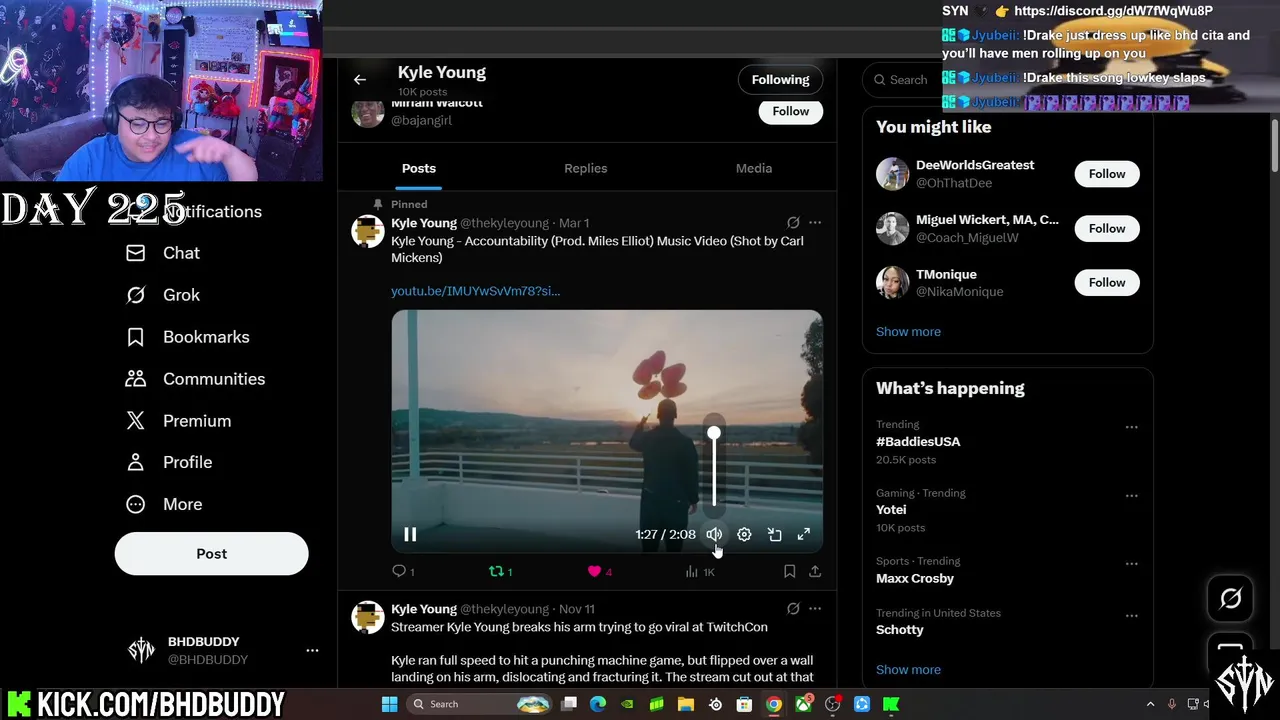Open more options on the Nov 11 post
This screenshot has height=720, width=1280.
click(x=815, y=608)
